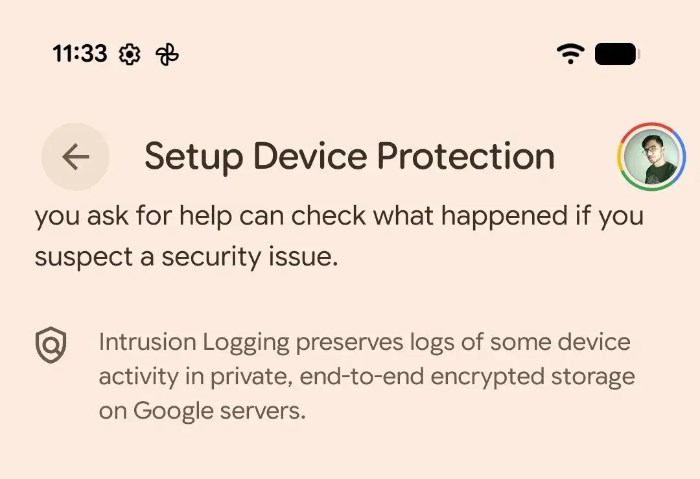Tap the back arrow button
Screen dimensions: 700x479
(x=75, y=157)
